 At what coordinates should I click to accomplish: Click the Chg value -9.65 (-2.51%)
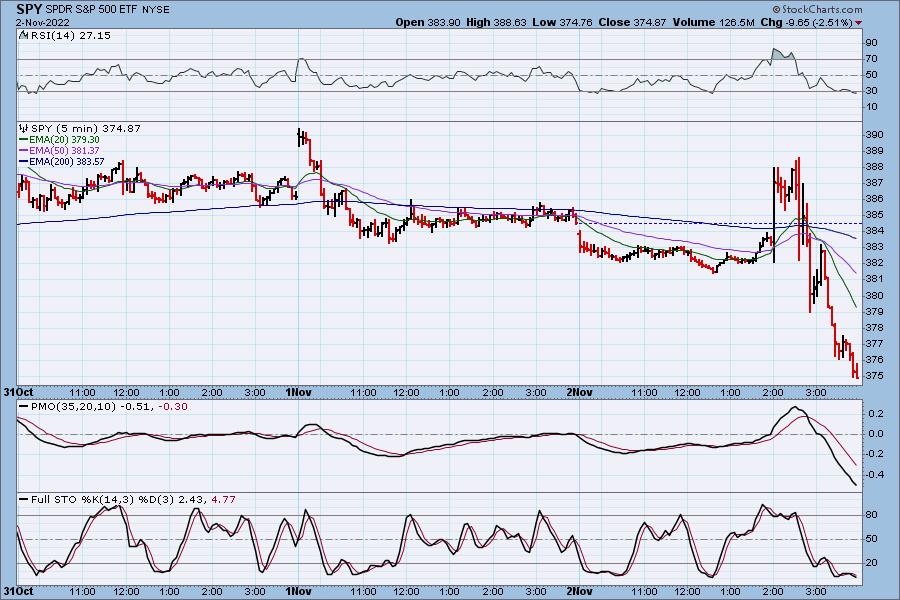click(818, 22)
